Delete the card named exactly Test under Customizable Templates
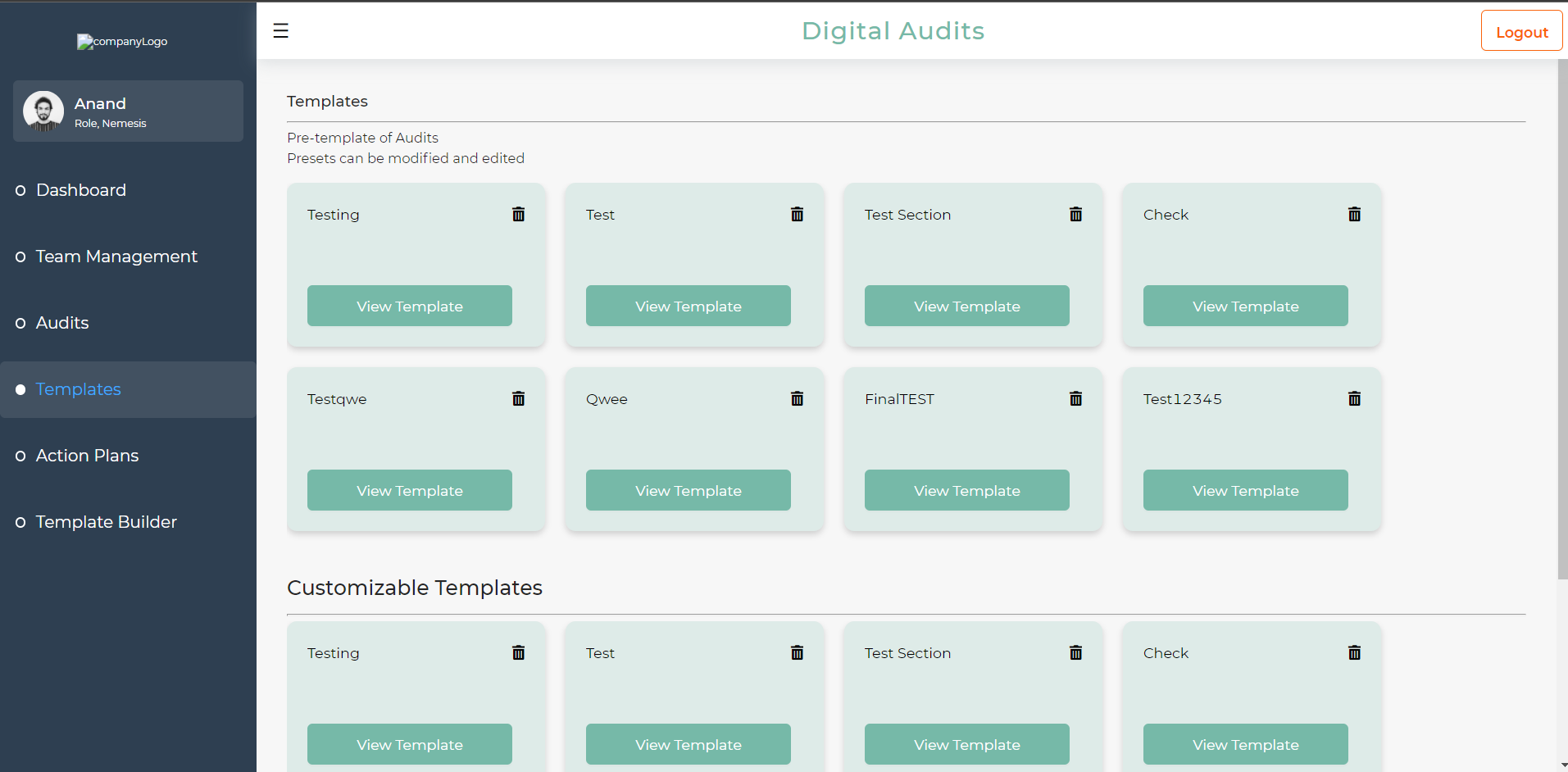This screenshot has height=772, width=1568. click(798, 652)
